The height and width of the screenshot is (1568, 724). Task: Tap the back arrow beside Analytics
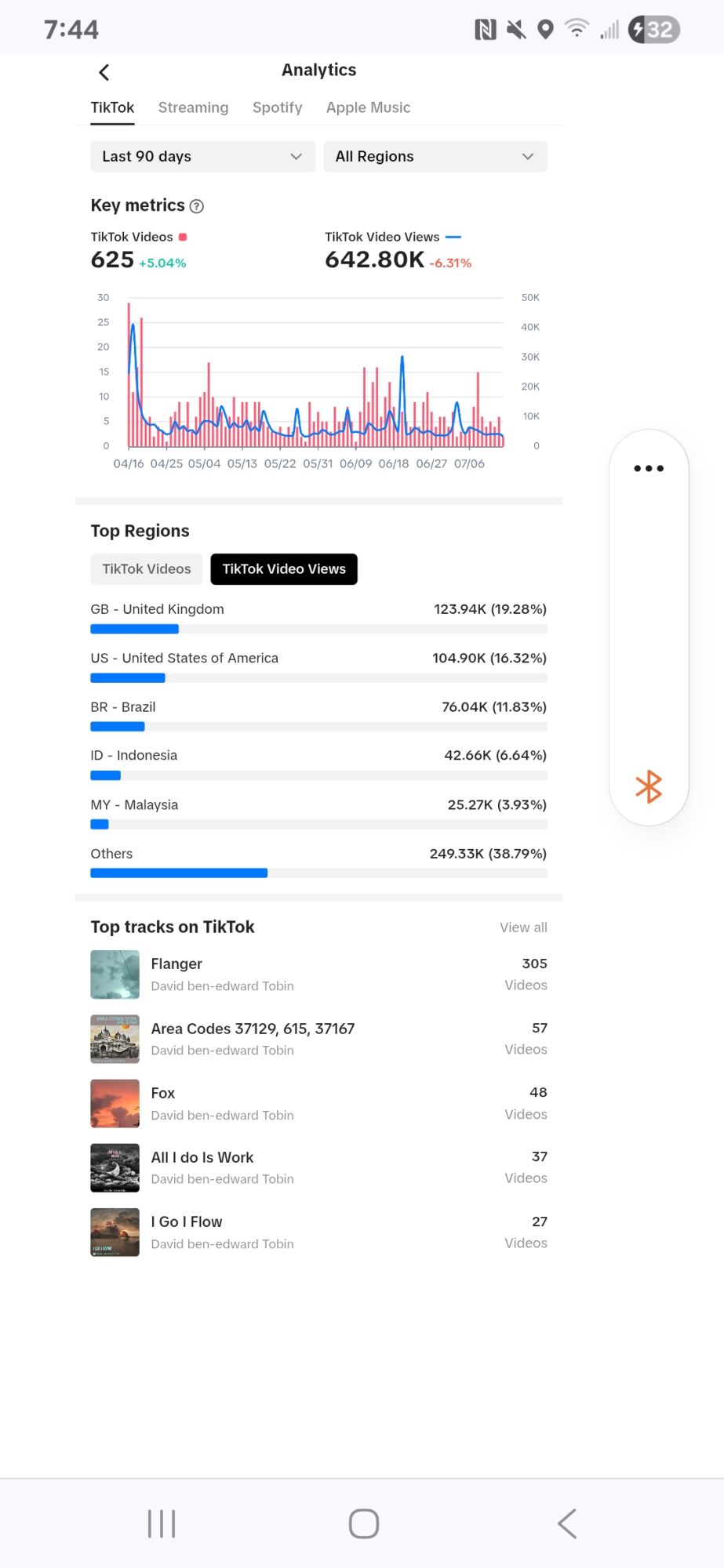[104, 73]
